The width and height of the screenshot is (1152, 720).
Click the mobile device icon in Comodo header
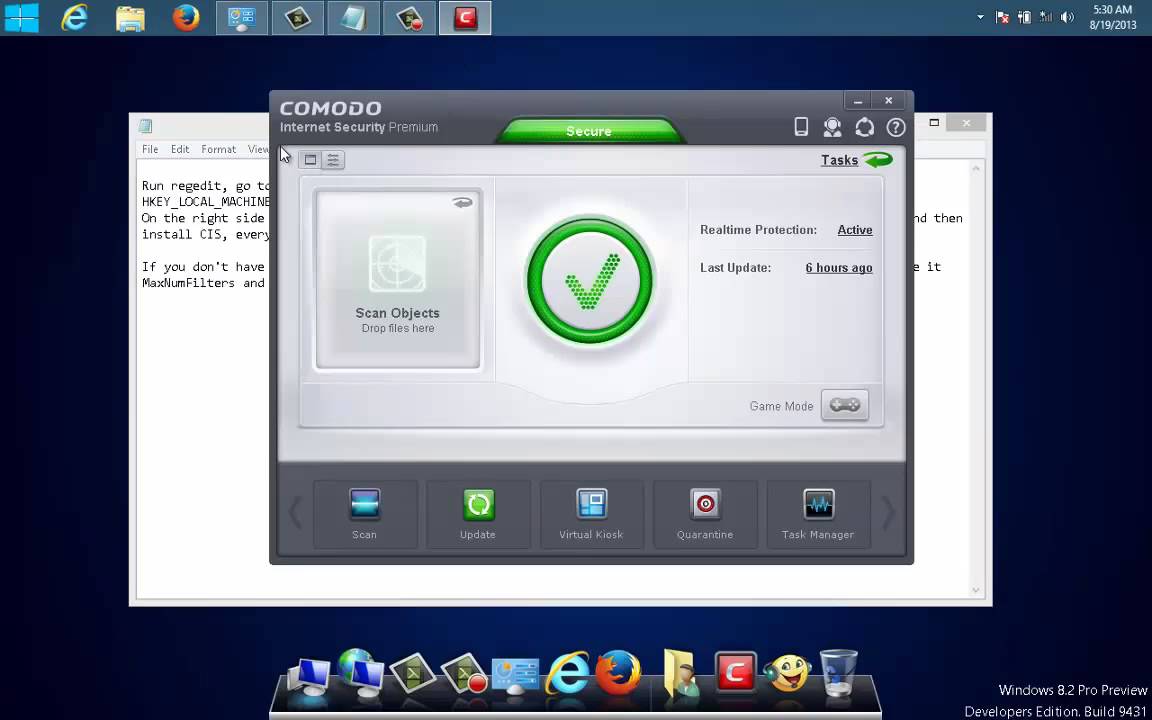[x=801, y=127]
